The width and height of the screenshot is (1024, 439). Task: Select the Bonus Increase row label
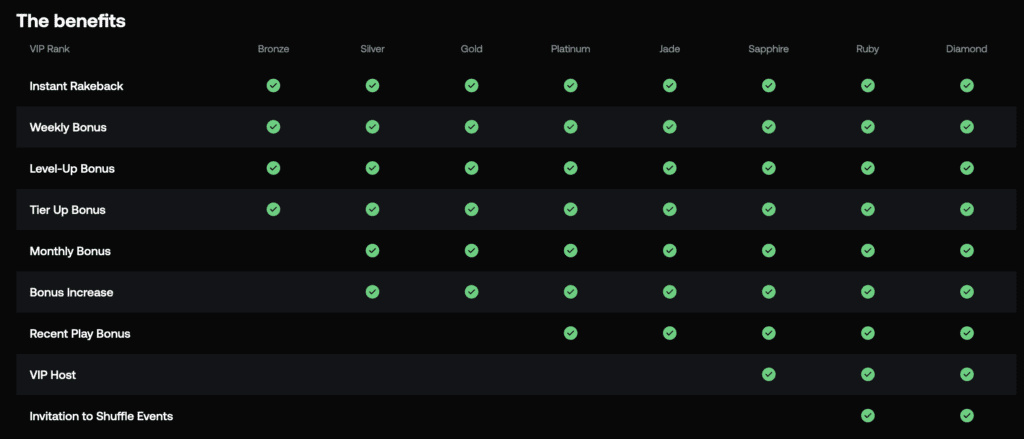71,292
